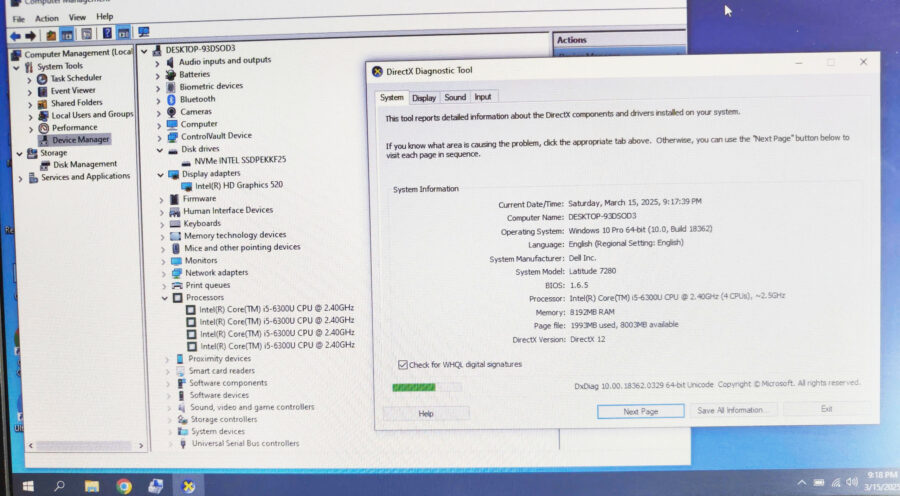
Task: Select the Cameras device icon
Action: click(x=172, y=112)
